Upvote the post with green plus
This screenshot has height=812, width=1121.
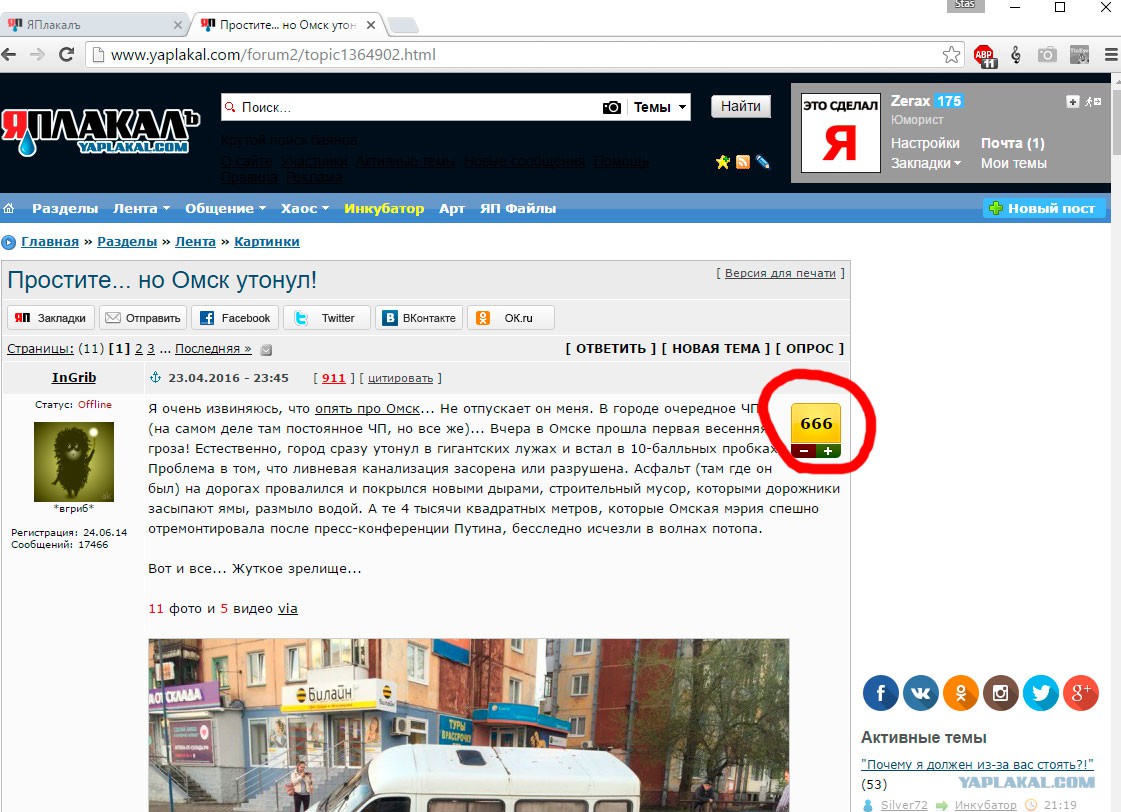click(828, 451)
